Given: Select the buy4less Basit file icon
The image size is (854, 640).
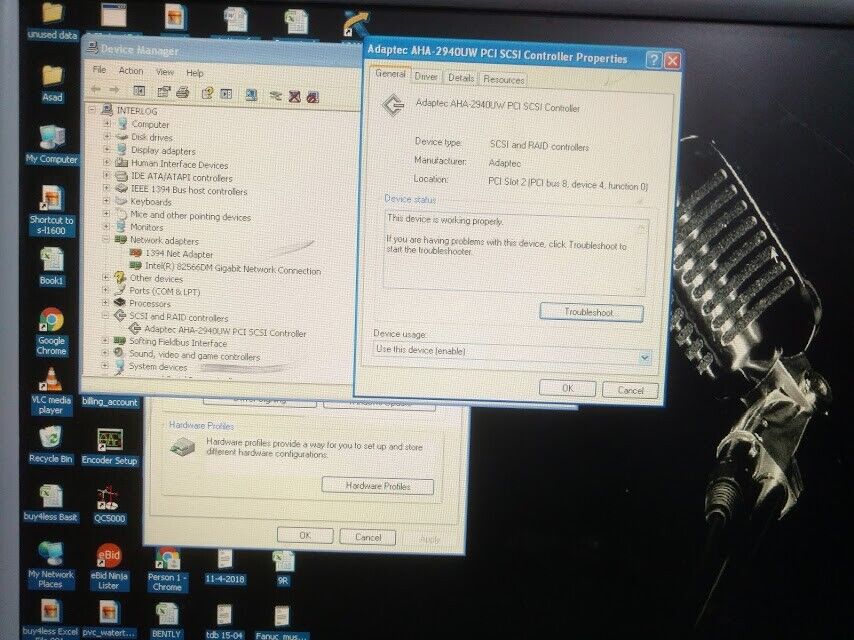Looking at the screenshot, I should pos(51,503).
